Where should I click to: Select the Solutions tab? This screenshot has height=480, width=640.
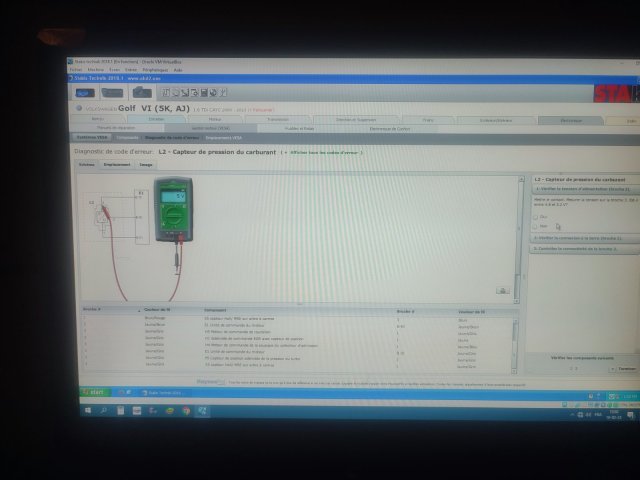(87, 164)
